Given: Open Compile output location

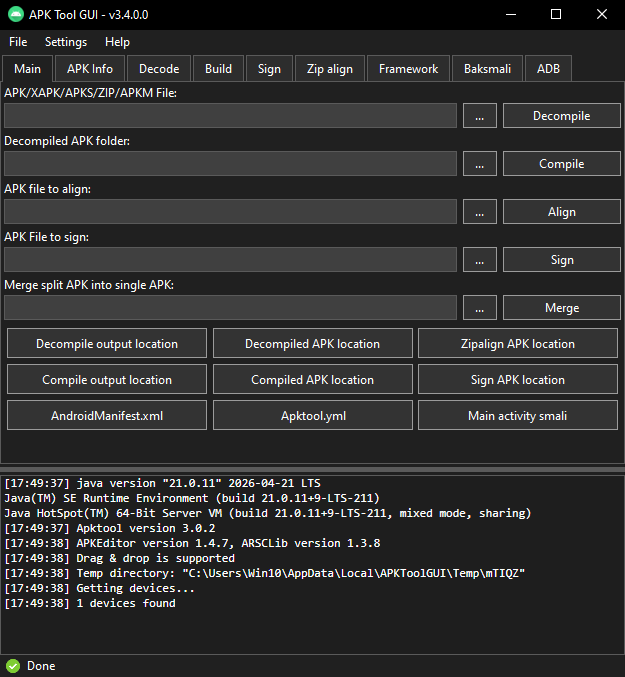Looking at the screenshot, I should [107, 379].
